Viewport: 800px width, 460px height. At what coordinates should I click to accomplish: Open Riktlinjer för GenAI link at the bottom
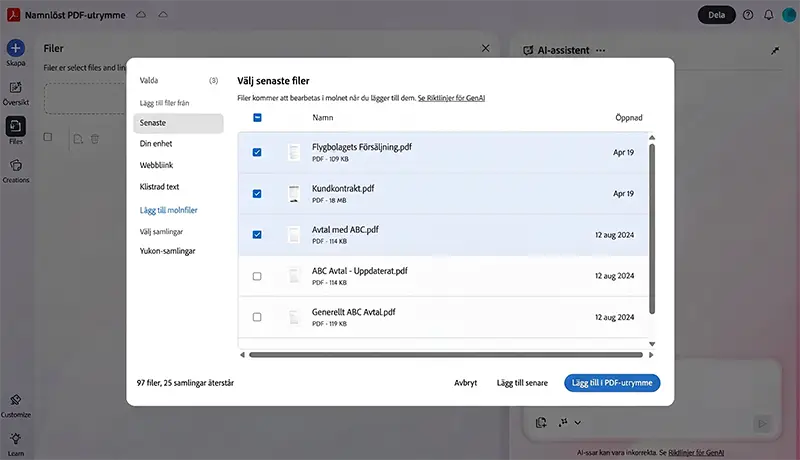(696, 452)
